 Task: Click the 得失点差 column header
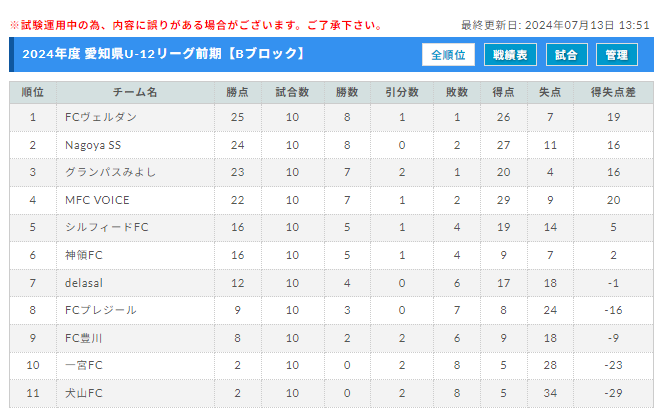point(613,92)
